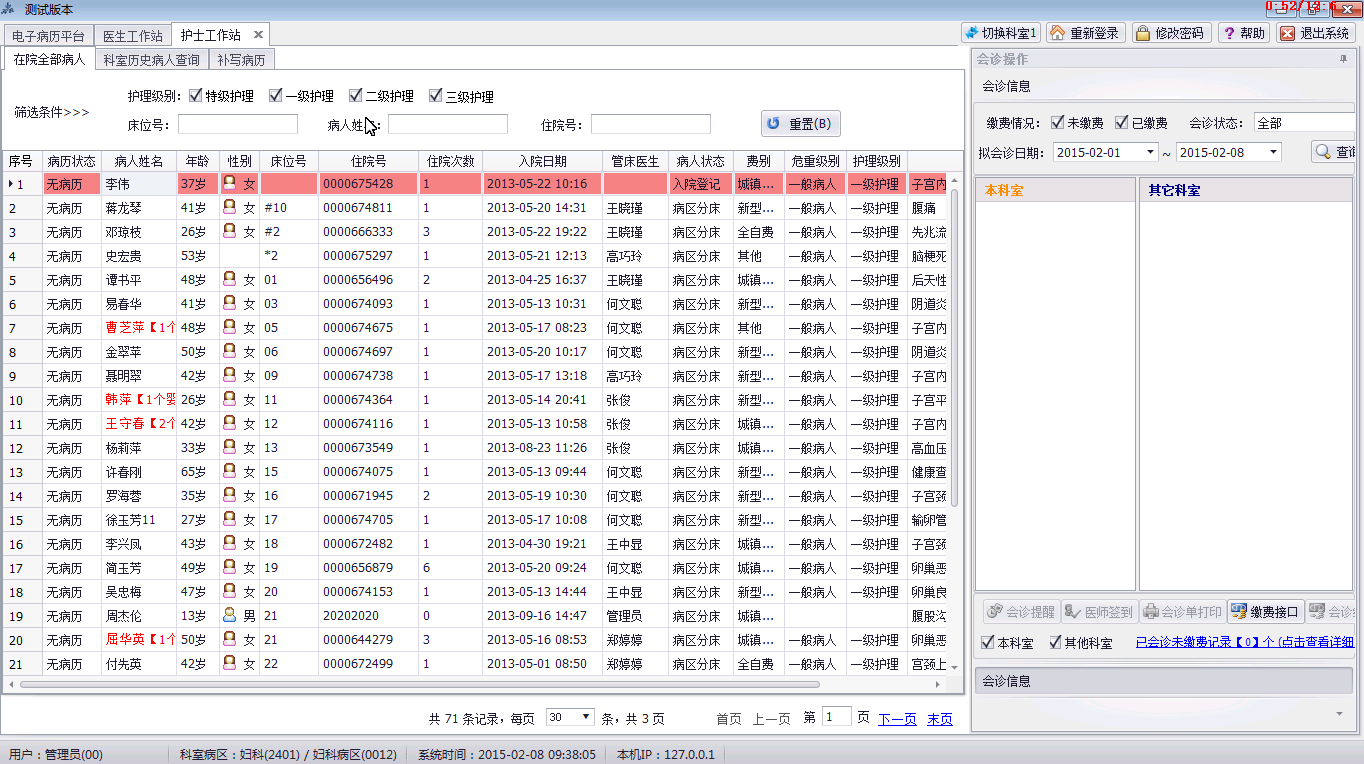
Task: Uncheck the 特级护理 checkbox
Action: click(196, 96)
